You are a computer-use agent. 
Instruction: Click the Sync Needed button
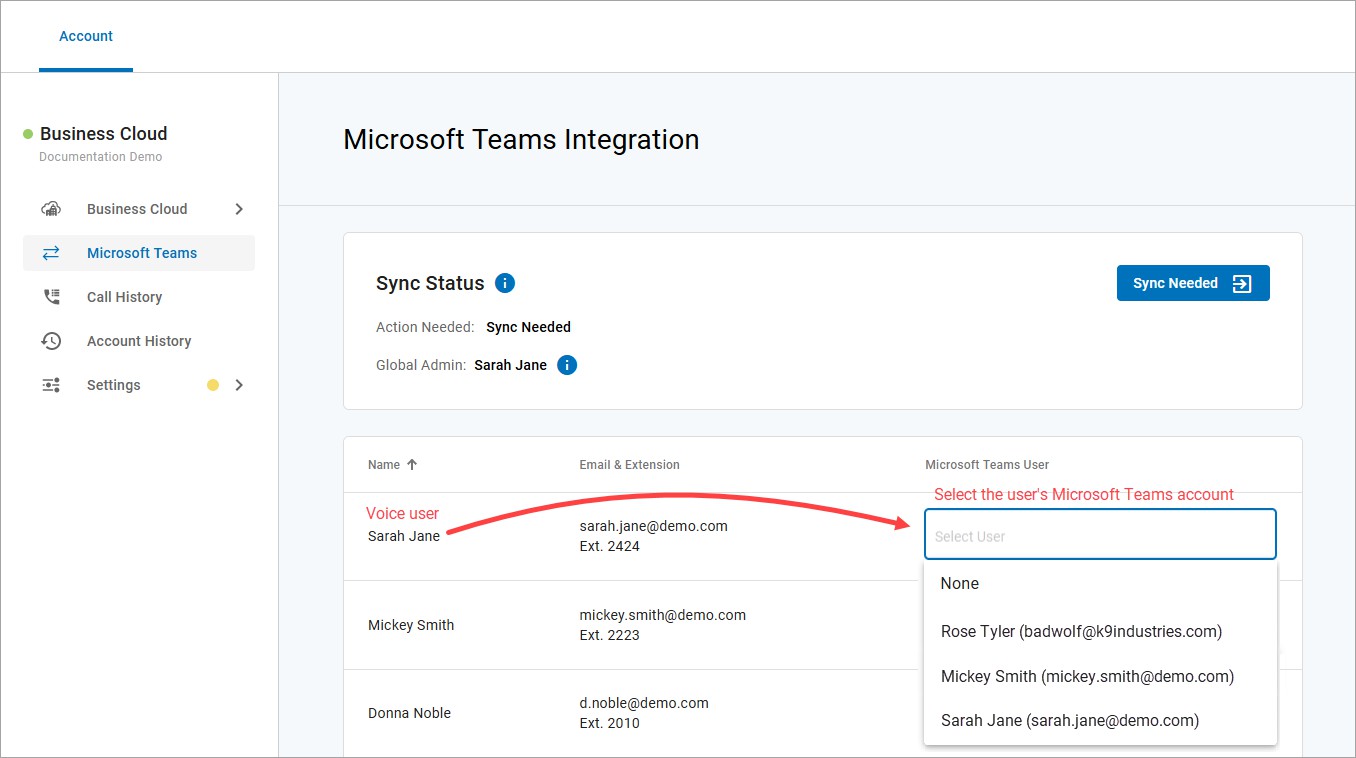coord(1193,283)
